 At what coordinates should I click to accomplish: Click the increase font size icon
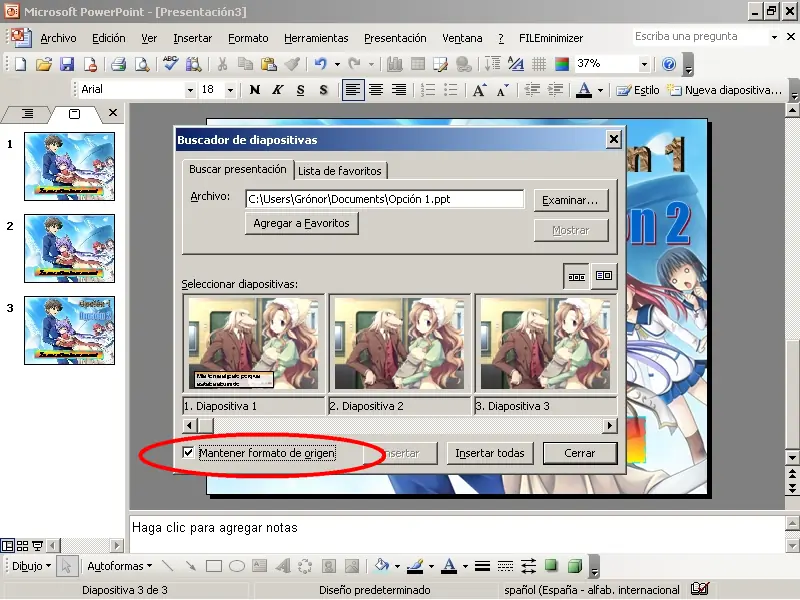[479, 90]
